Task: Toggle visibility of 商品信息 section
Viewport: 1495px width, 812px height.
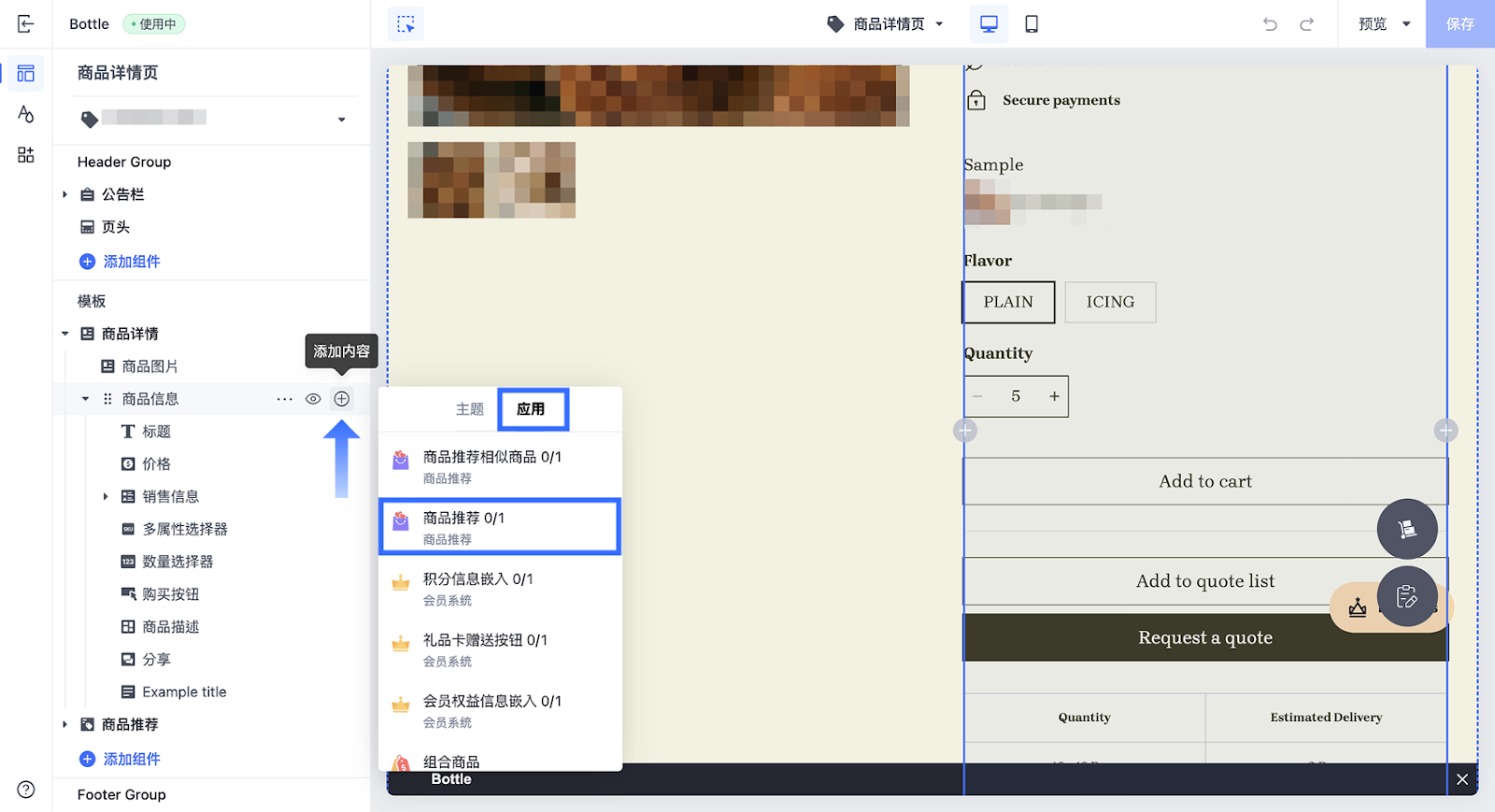Action: coord(313,399)
